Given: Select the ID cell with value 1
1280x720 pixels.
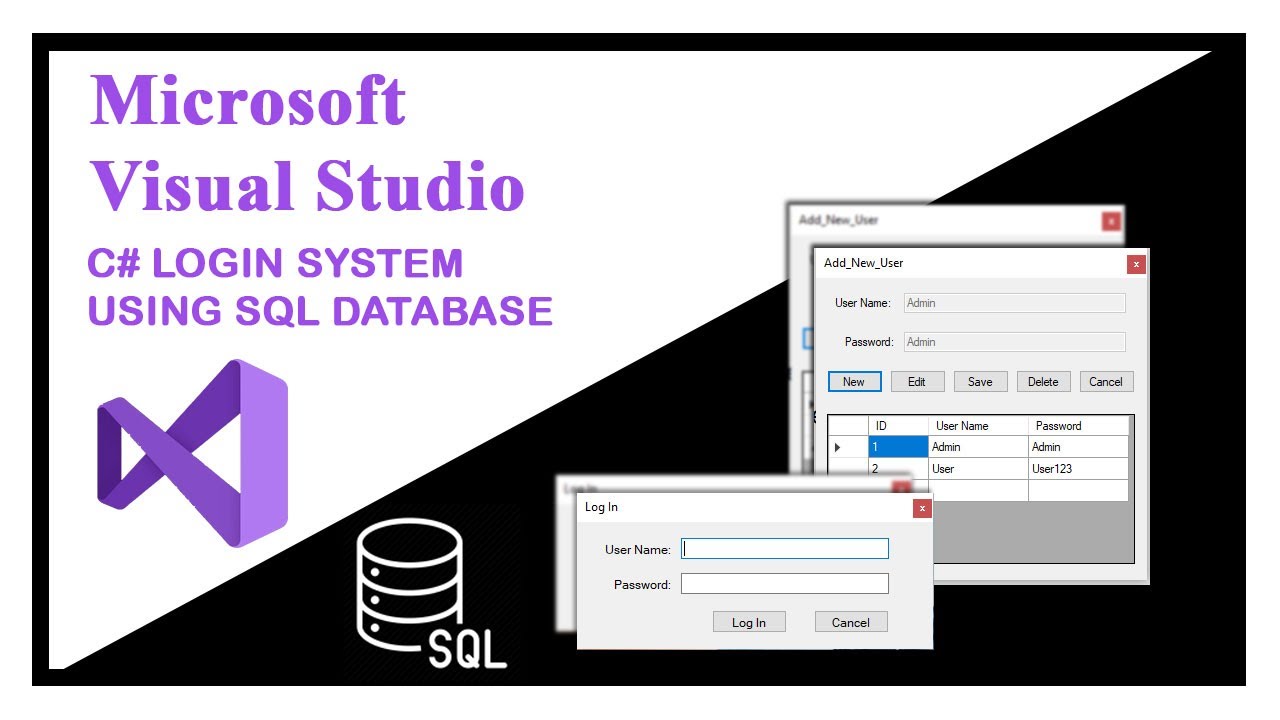Looking at the screenshot, I should 898,447.
